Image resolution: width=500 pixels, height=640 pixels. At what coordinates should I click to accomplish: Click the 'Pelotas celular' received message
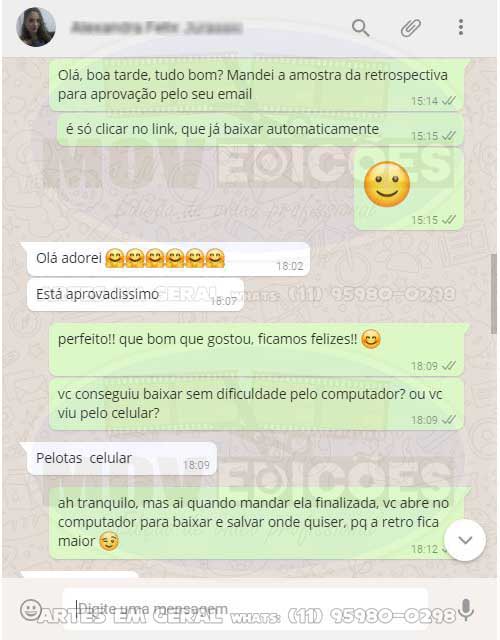[x=122, y=458]
